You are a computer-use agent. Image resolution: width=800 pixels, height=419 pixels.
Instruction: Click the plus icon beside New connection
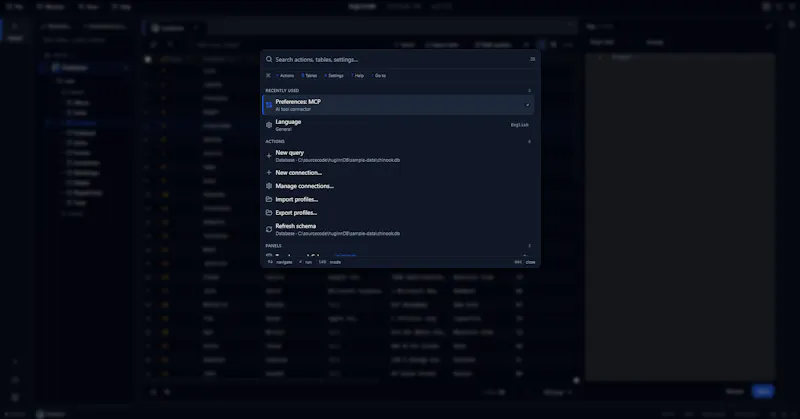click(x=269, y=172)
